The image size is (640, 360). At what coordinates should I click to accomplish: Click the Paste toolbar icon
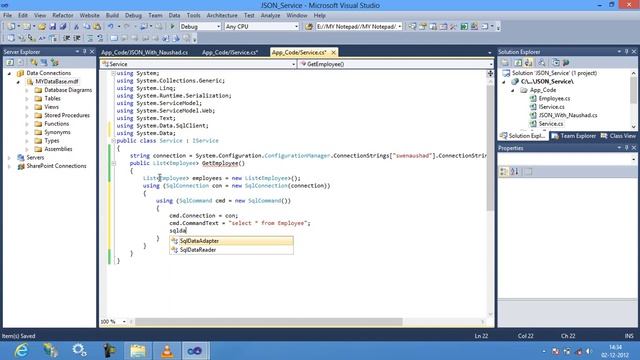pyautogui.click(x=97, y=27)
